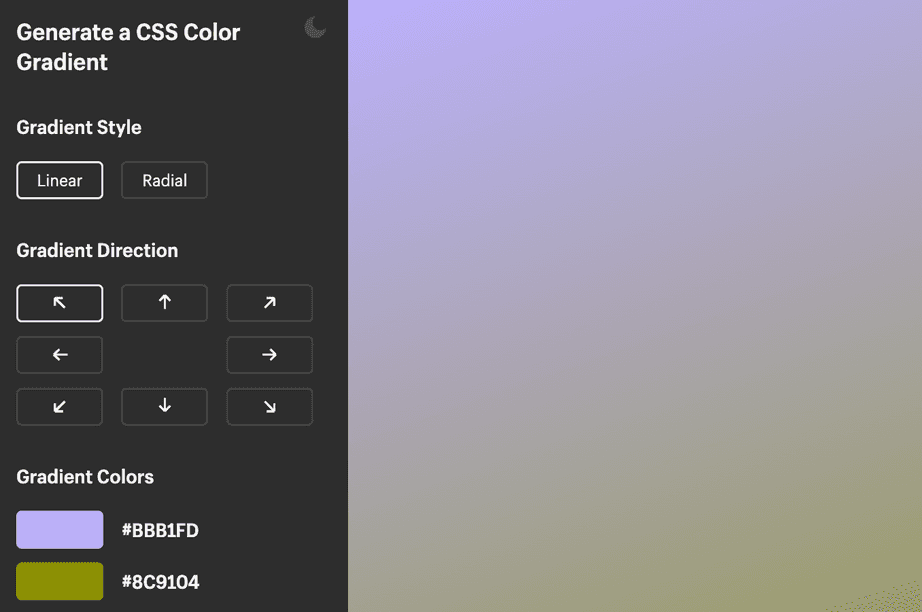
Task: Click the Gradient Direction section heading
Action: coord(97,250)
